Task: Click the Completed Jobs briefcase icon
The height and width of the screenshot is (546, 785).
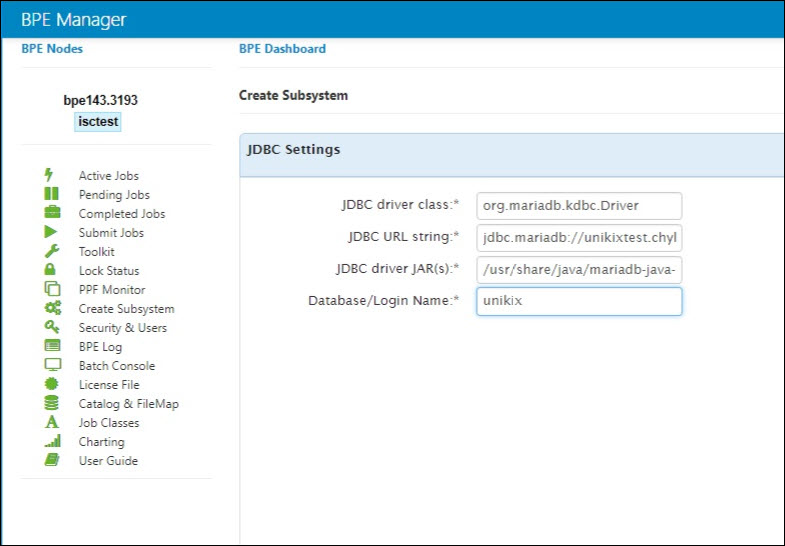Action: 52,212
